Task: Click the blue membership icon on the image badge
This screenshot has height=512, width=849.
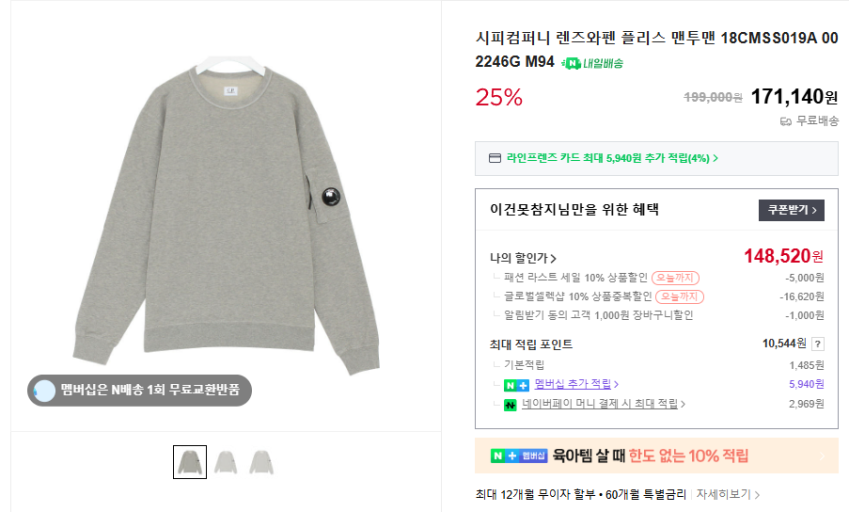Action: click(x=44, y=390)
